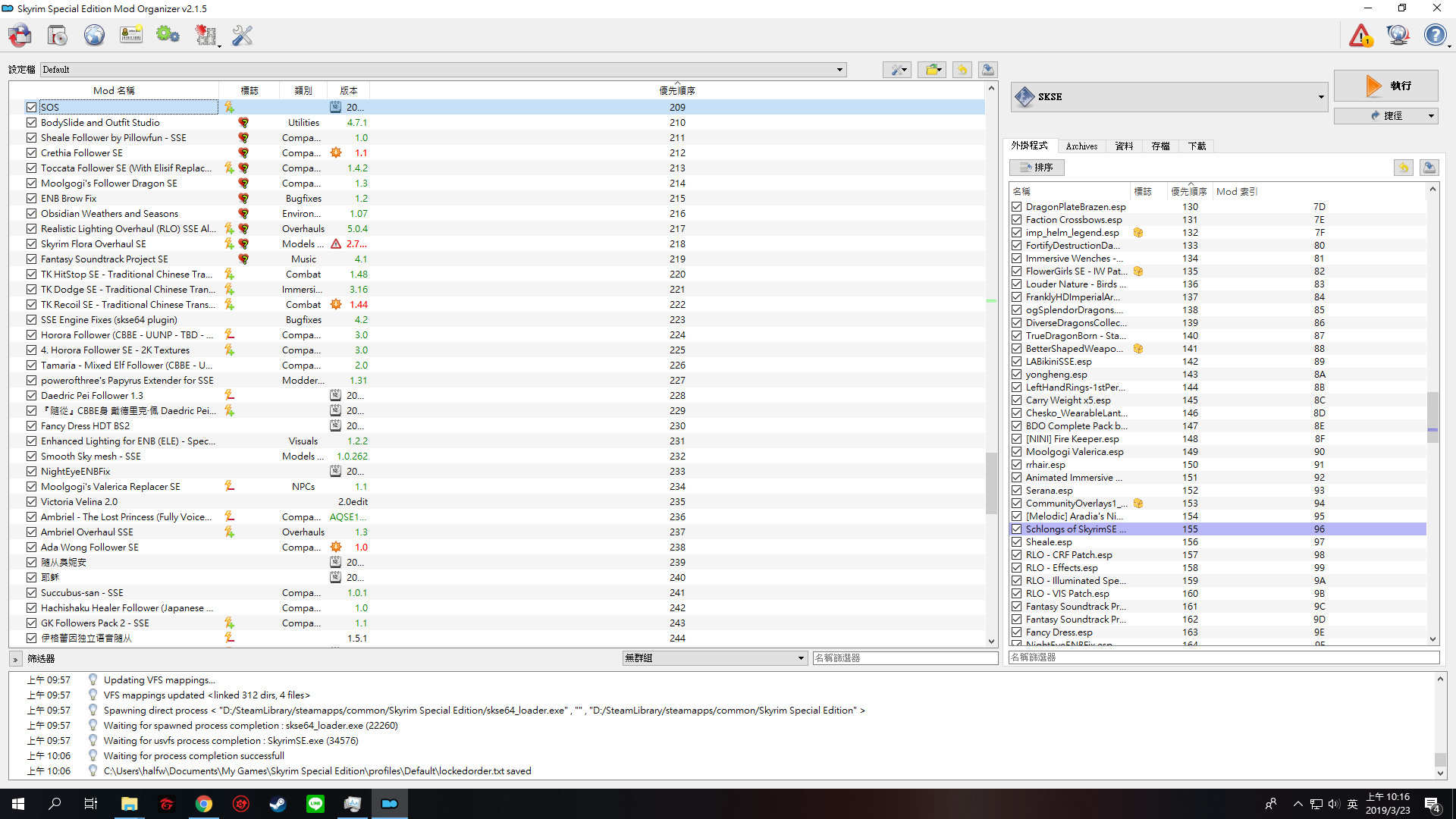Viewport: 1456px width, 819px height.
Task: Click the mod list vertical scrollbar thumb
Action: point(990,482)
